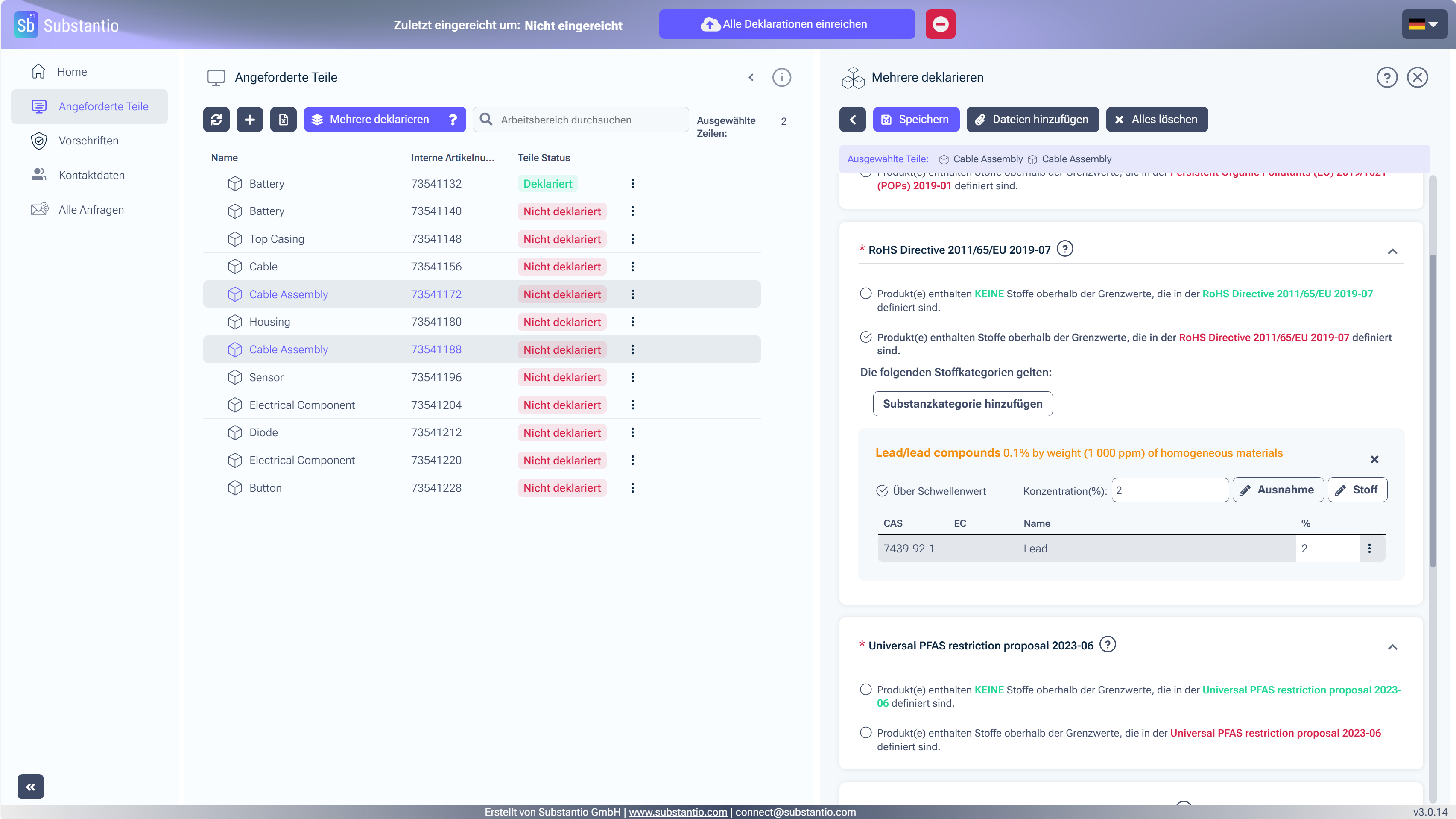Viewport: 1456px width, 819px height.
Task: Click the Konzentration(%) input field
Action: 1169,490
